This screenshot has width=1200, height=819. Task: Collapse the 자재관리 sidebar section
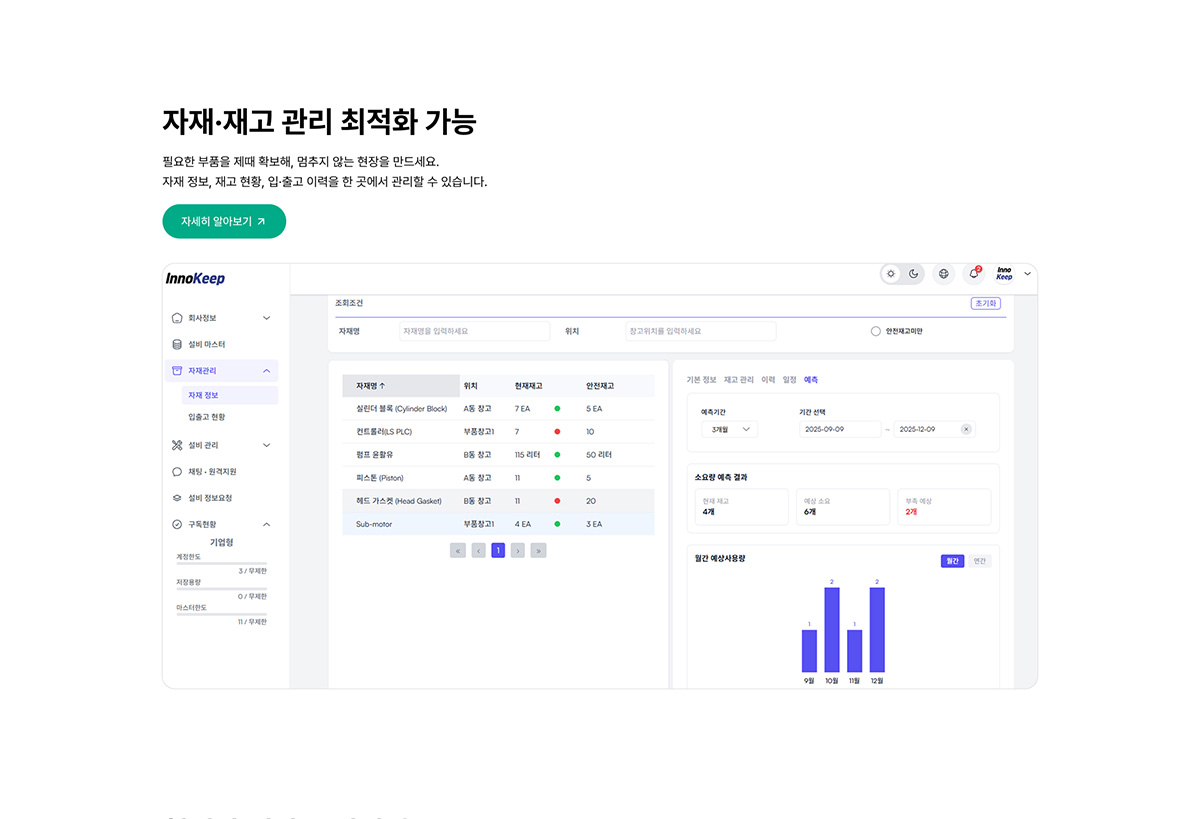[266, 371]
